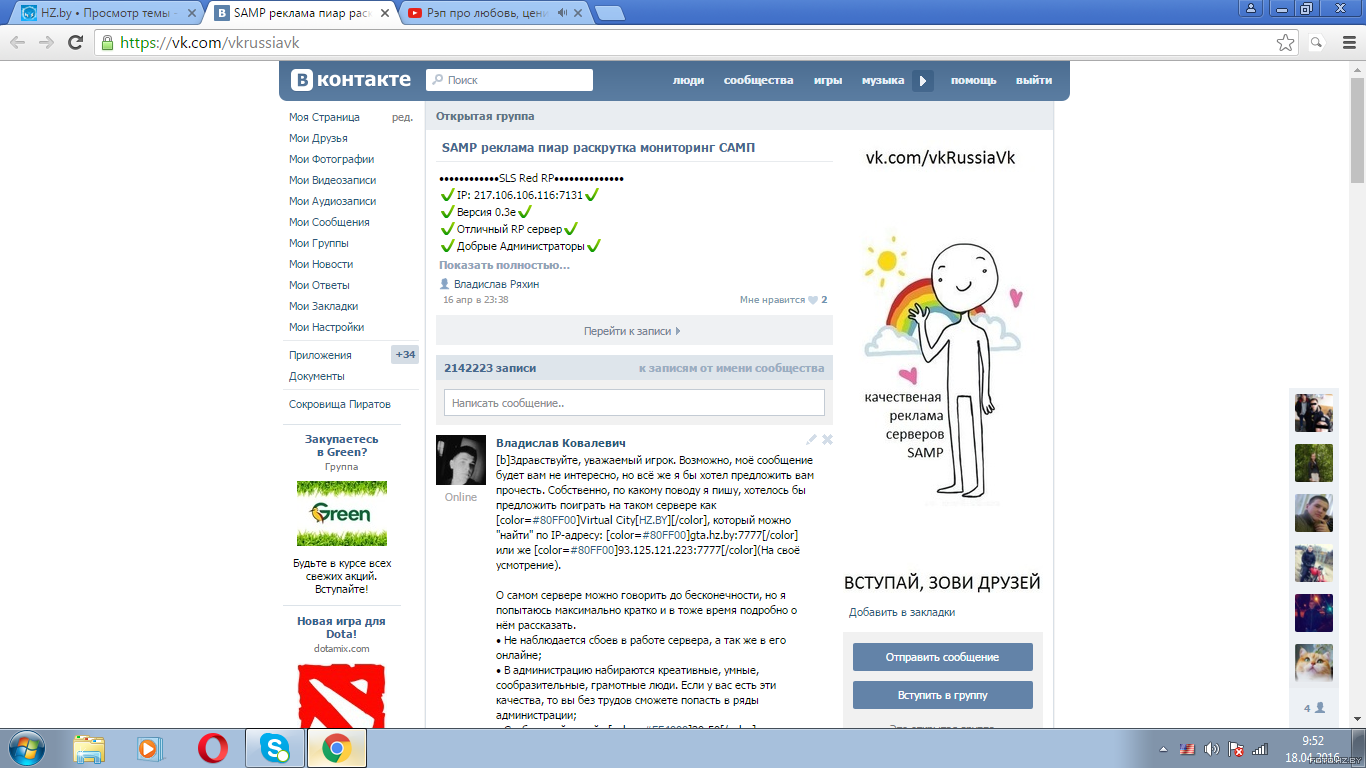Go back with the browser Back arrow
The height and width of the screenshot is (768, 1366).
coord(18,42)
